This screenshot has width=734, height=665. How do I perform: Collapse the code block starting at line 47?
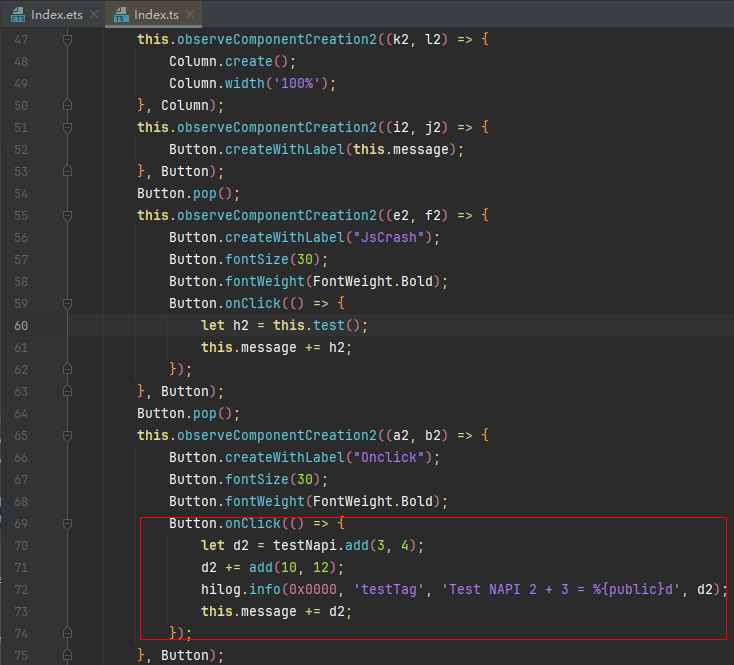point(67,39)
